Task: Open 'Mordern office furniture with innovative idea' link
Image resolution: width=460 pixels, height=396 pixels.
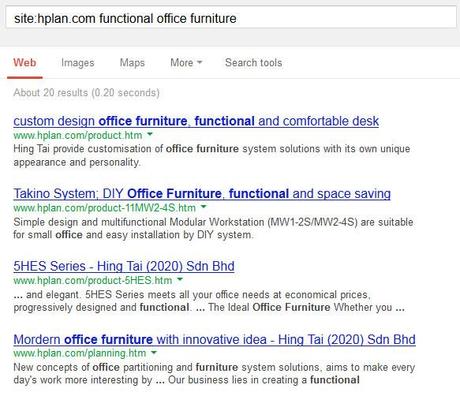Action: click(x=214, y=339)
